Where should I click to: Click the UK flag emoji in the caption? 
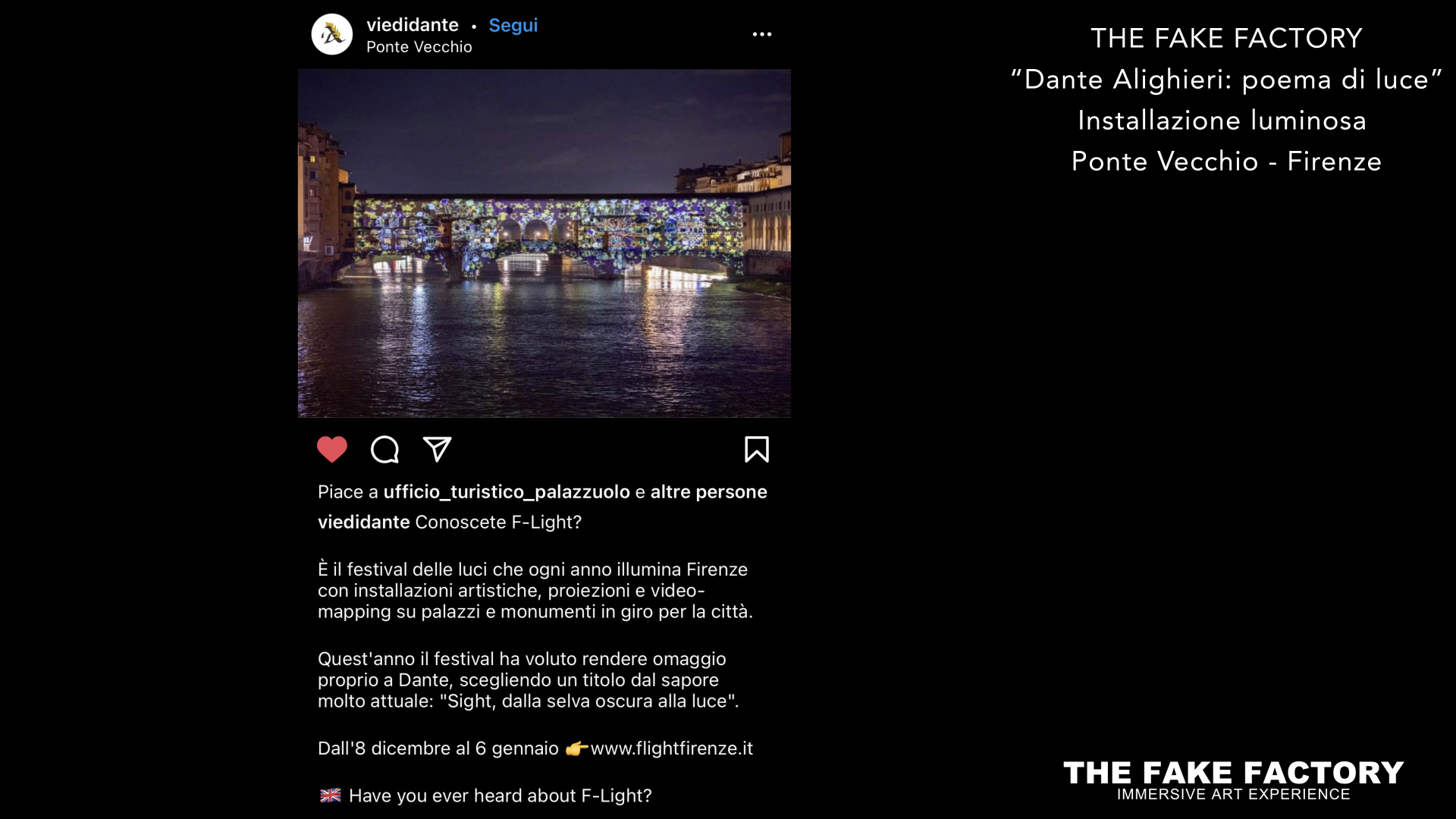[x=331, y=795]
